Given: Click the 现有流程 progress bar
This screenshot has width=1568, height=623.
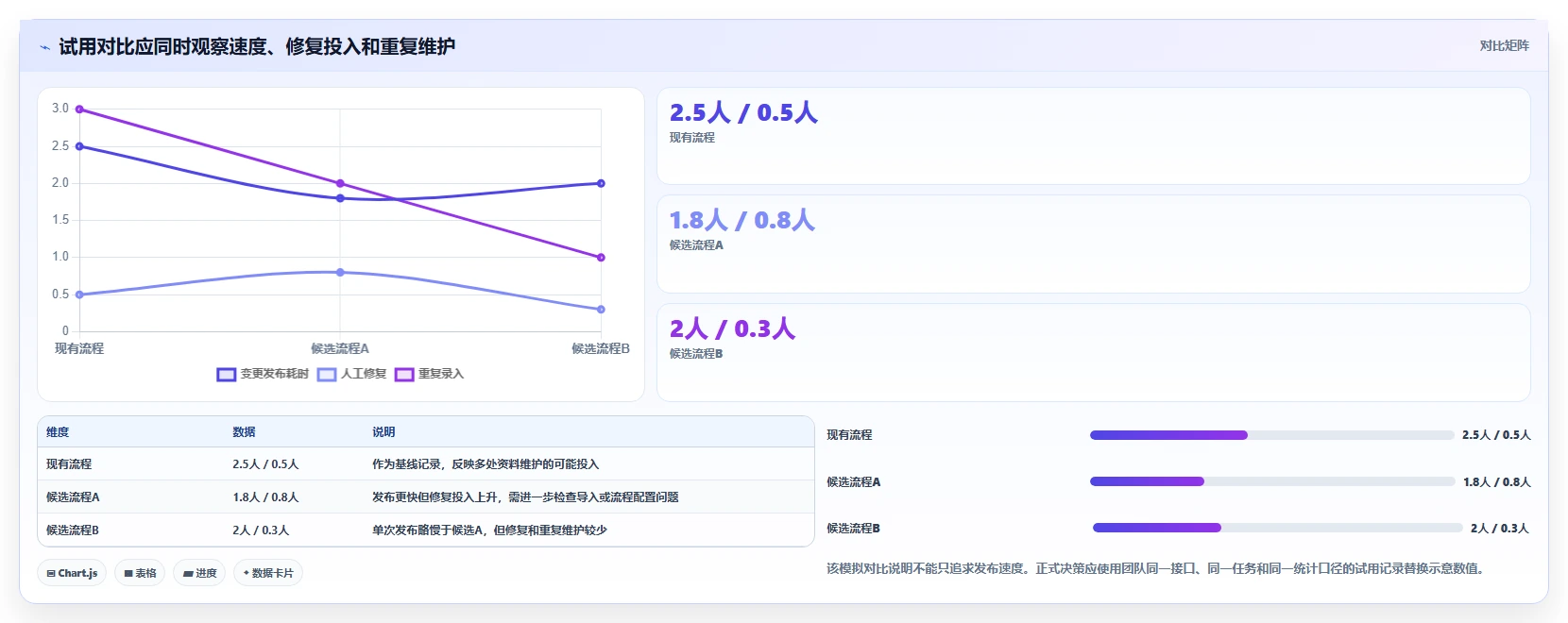Looking at the screenshot, I should tap(1271, 435).
